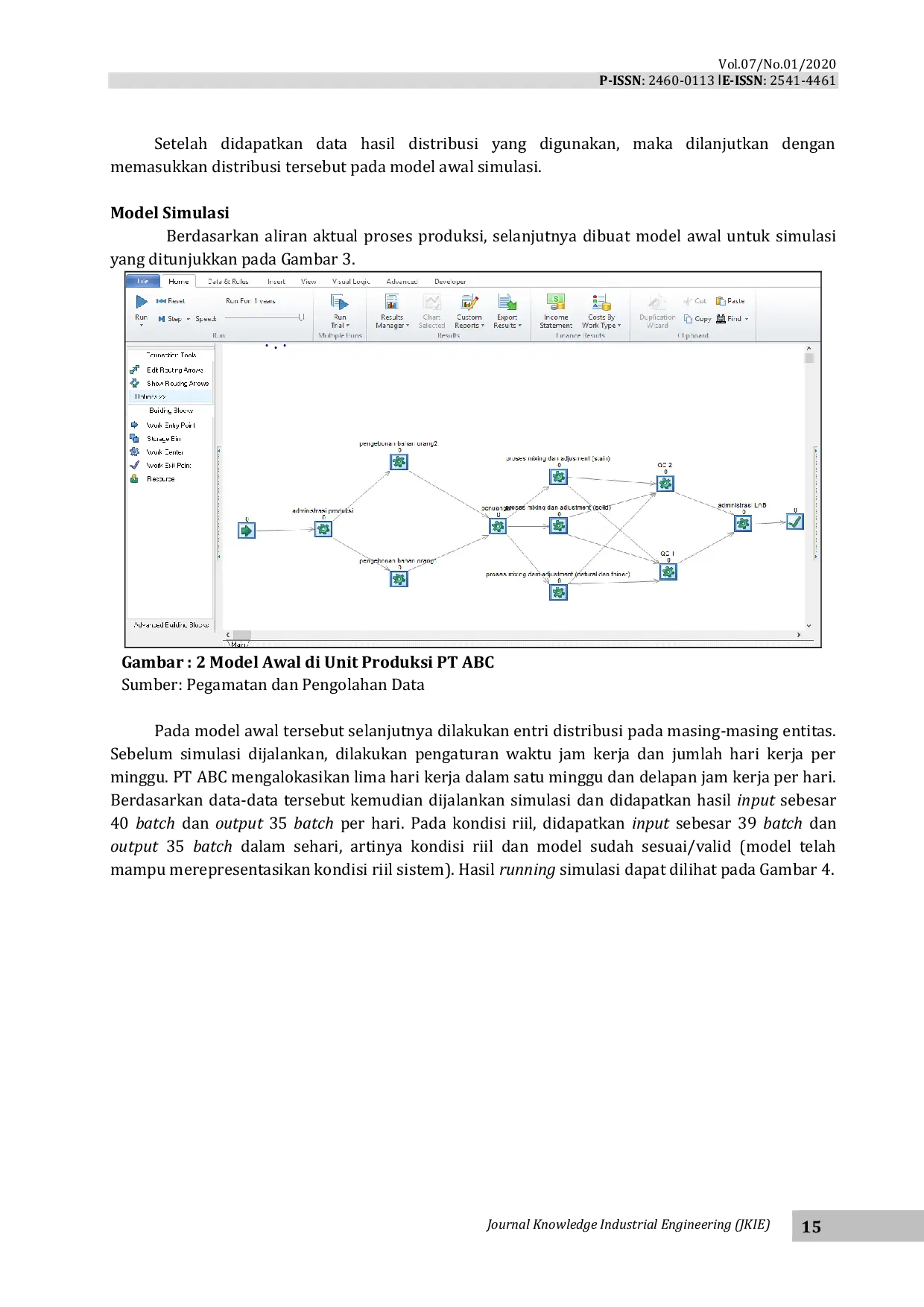Select the administrasi LAB work center

(743, 524)
